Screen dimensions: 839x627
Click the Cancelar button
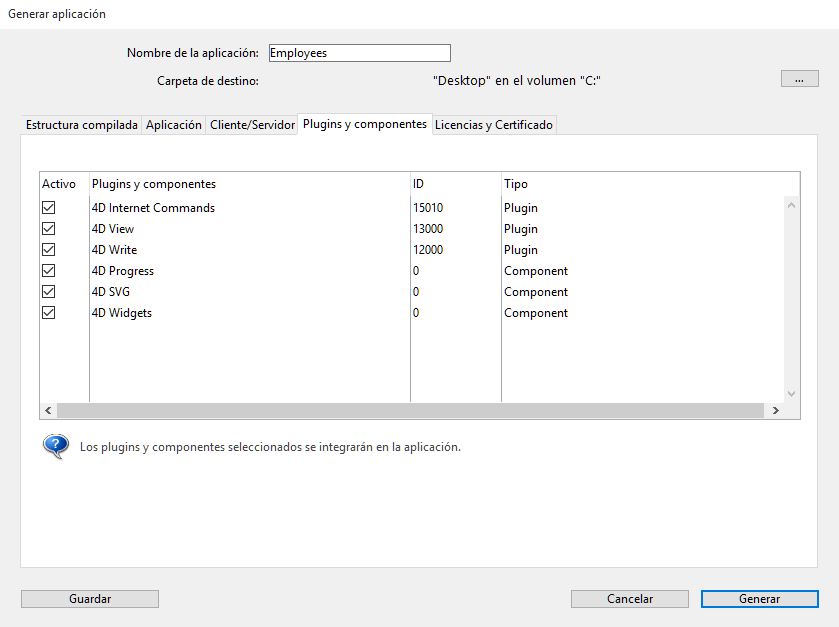[x=630, y=599]
